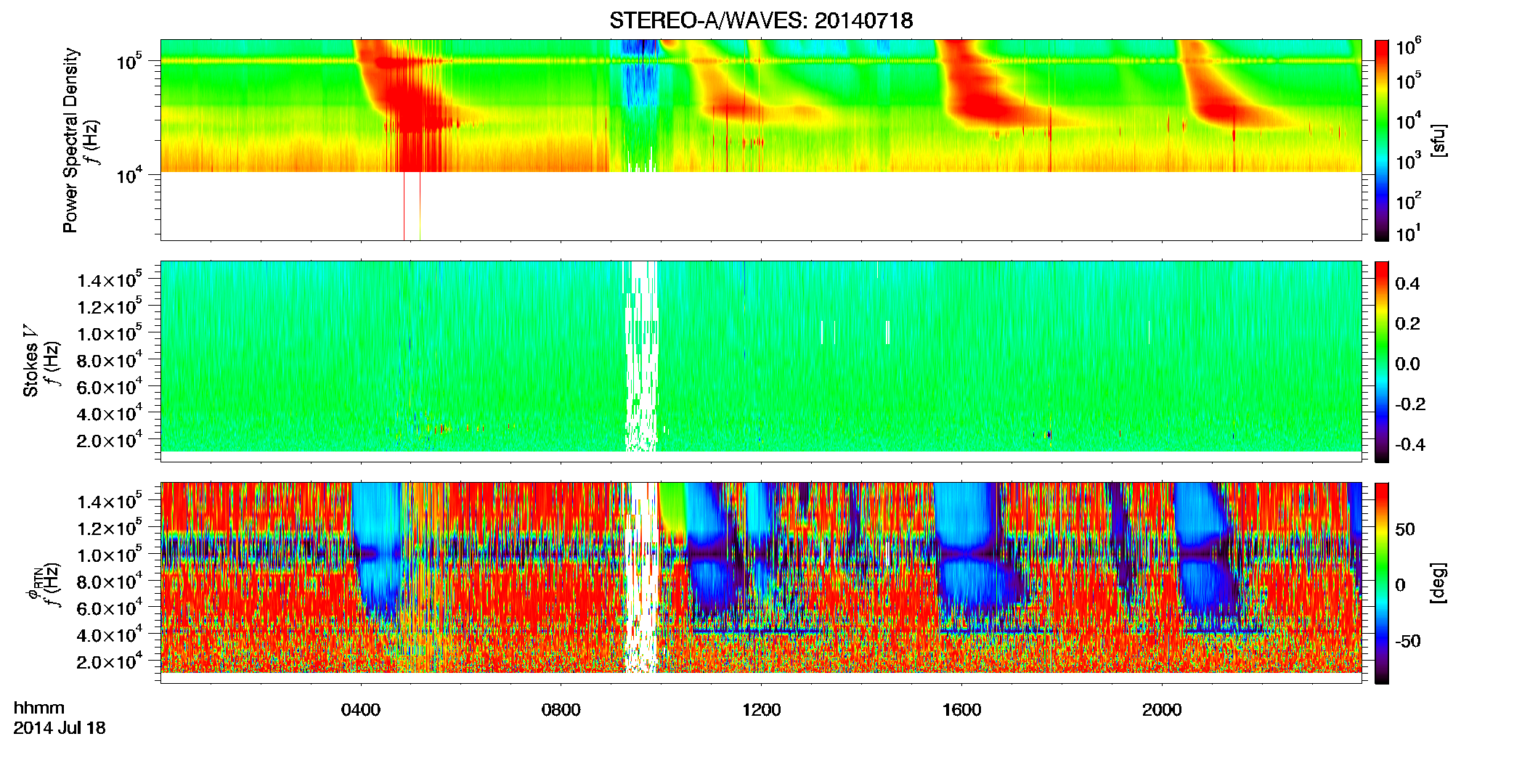Click the 0.4 Stokes colorbar tick
1522x784 pixels.
click(x=1407, y=284)
